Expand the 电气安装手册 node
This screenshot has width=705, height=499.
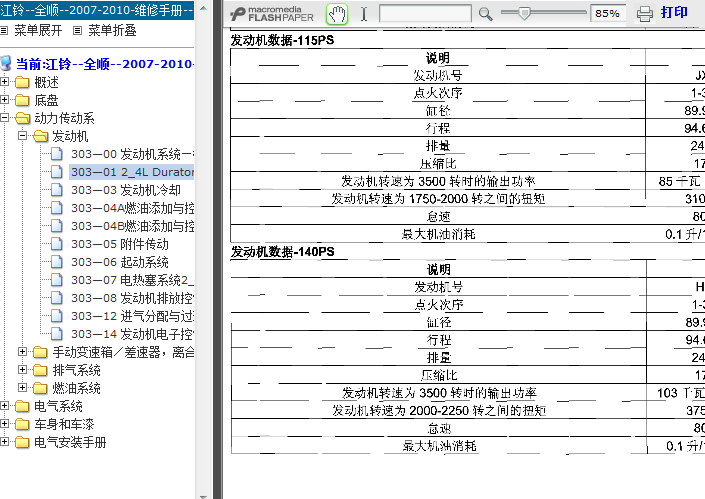point(4,442)
